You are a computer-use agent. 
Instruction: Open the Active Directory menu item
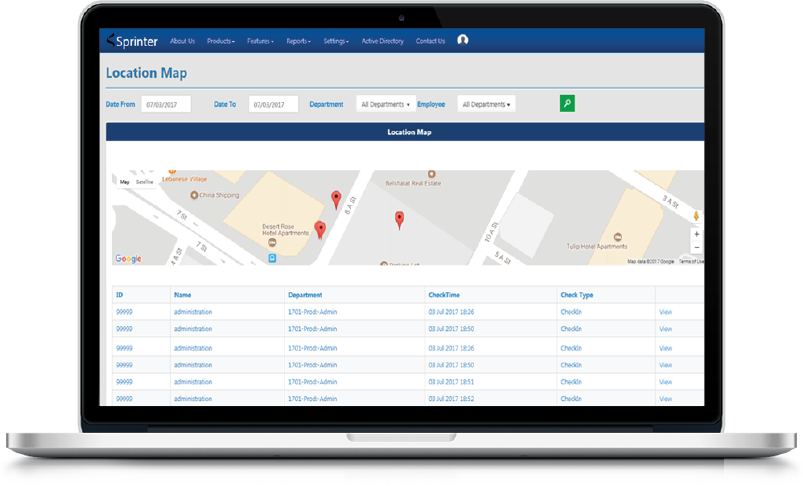(382, 41)
